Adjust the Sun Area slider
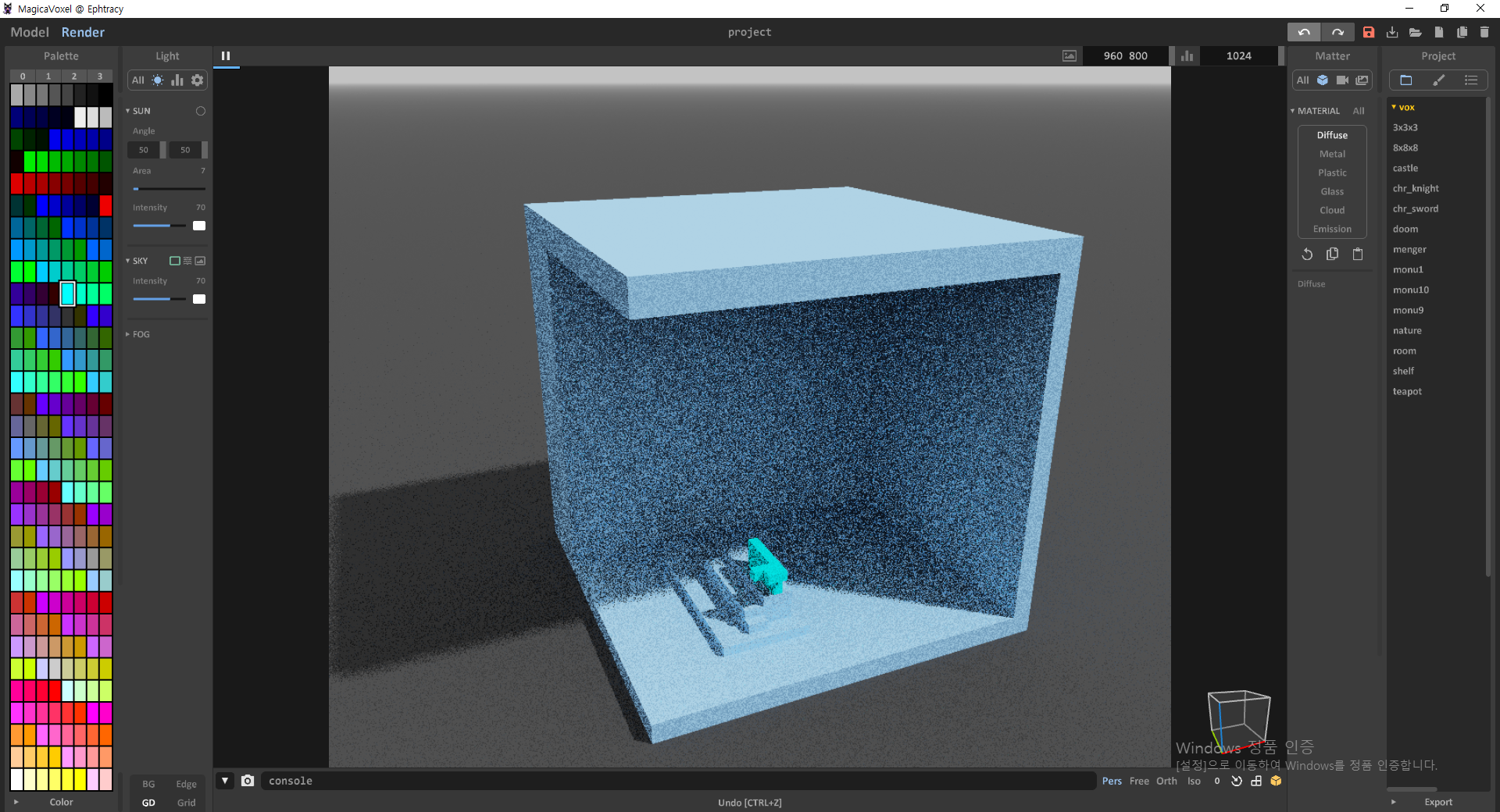1500x812 pixels. (x=169, y=189)
